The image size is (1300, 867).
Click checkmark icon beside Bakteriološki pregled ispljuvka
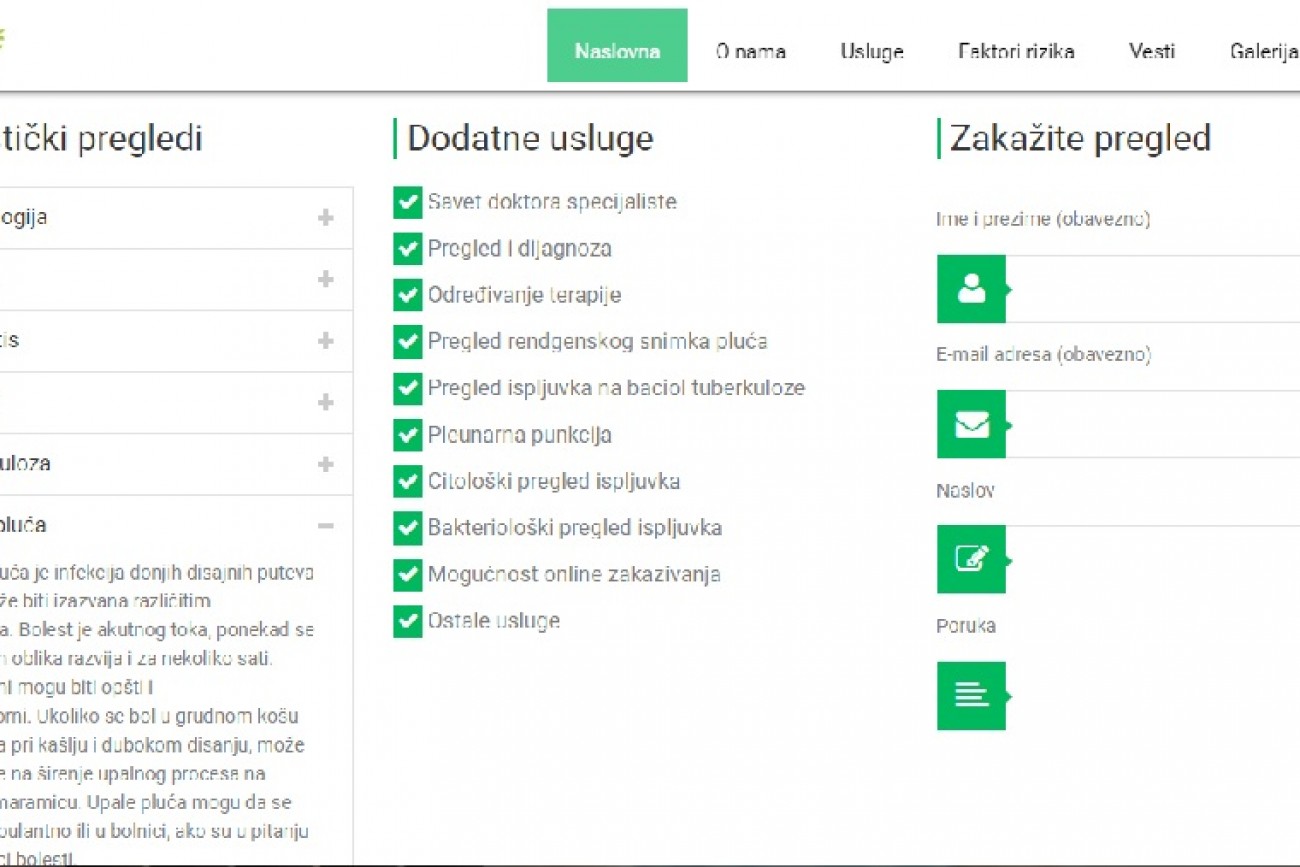408,528
